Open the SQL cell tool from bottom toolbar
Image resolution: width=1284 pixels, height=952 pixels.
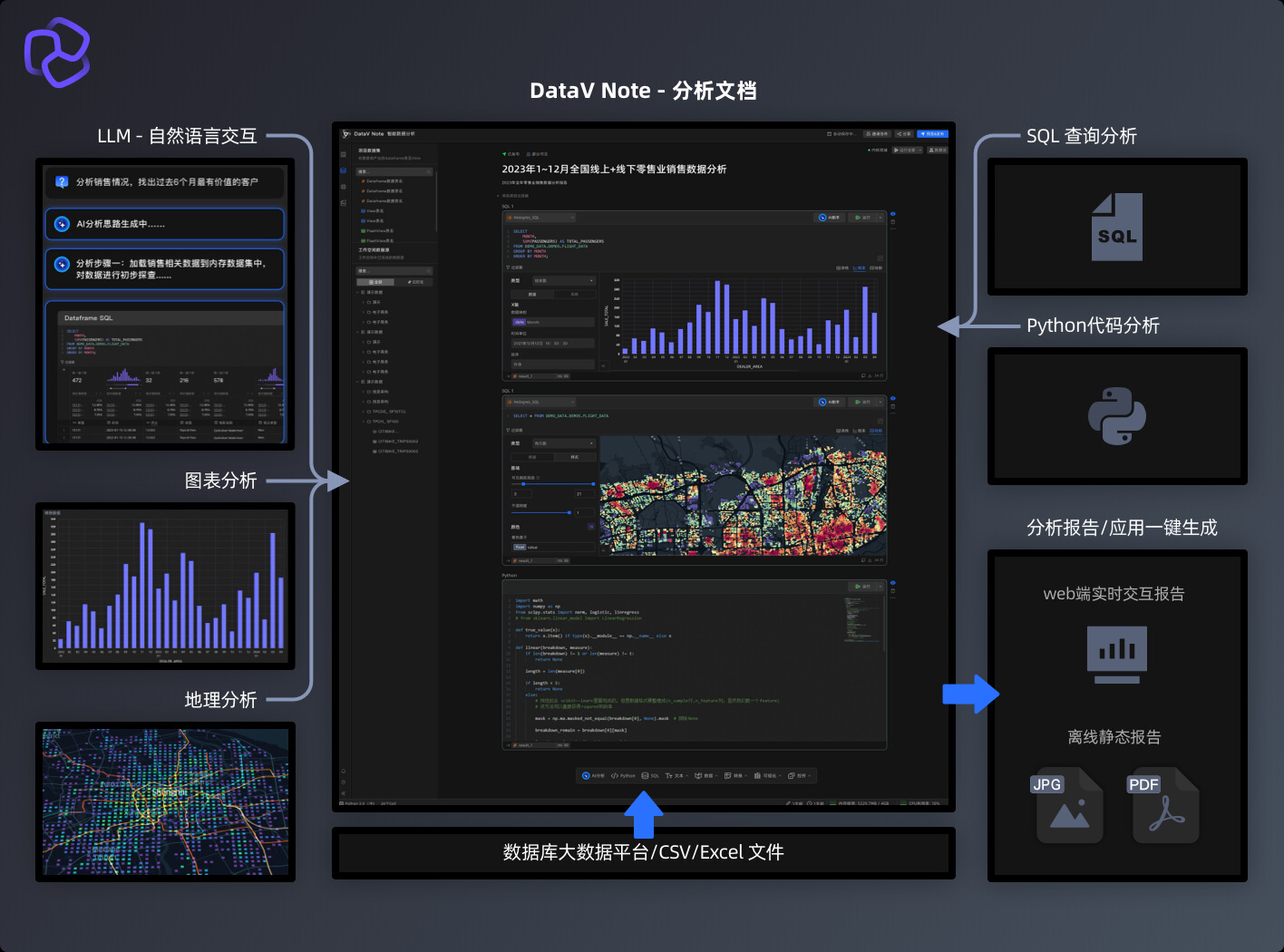coord(645,775)
